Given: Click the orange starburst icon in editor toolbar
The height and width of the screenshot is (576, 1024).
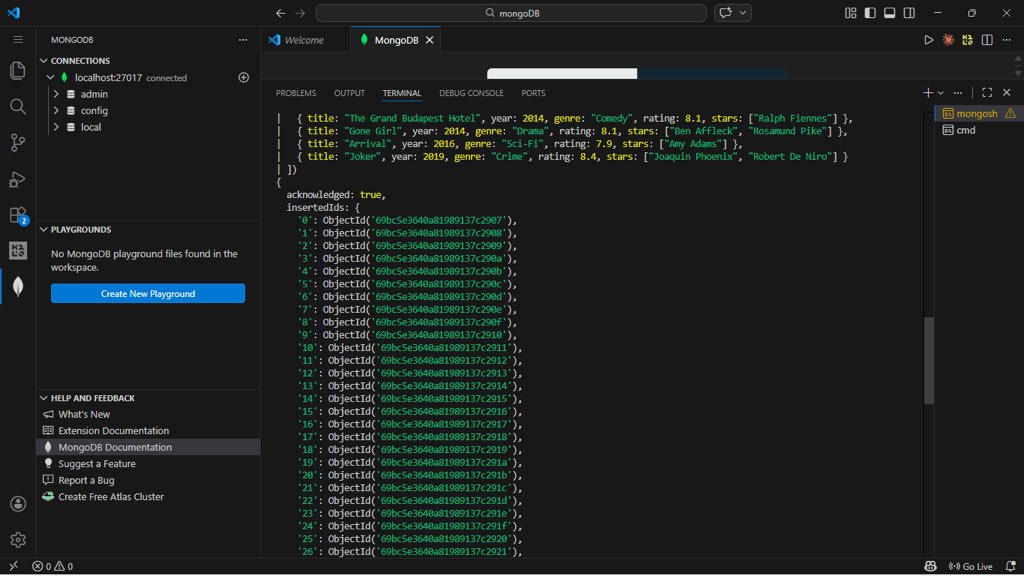Looking at the screenshot, I should pyautogui.click(x=948, y=40).
